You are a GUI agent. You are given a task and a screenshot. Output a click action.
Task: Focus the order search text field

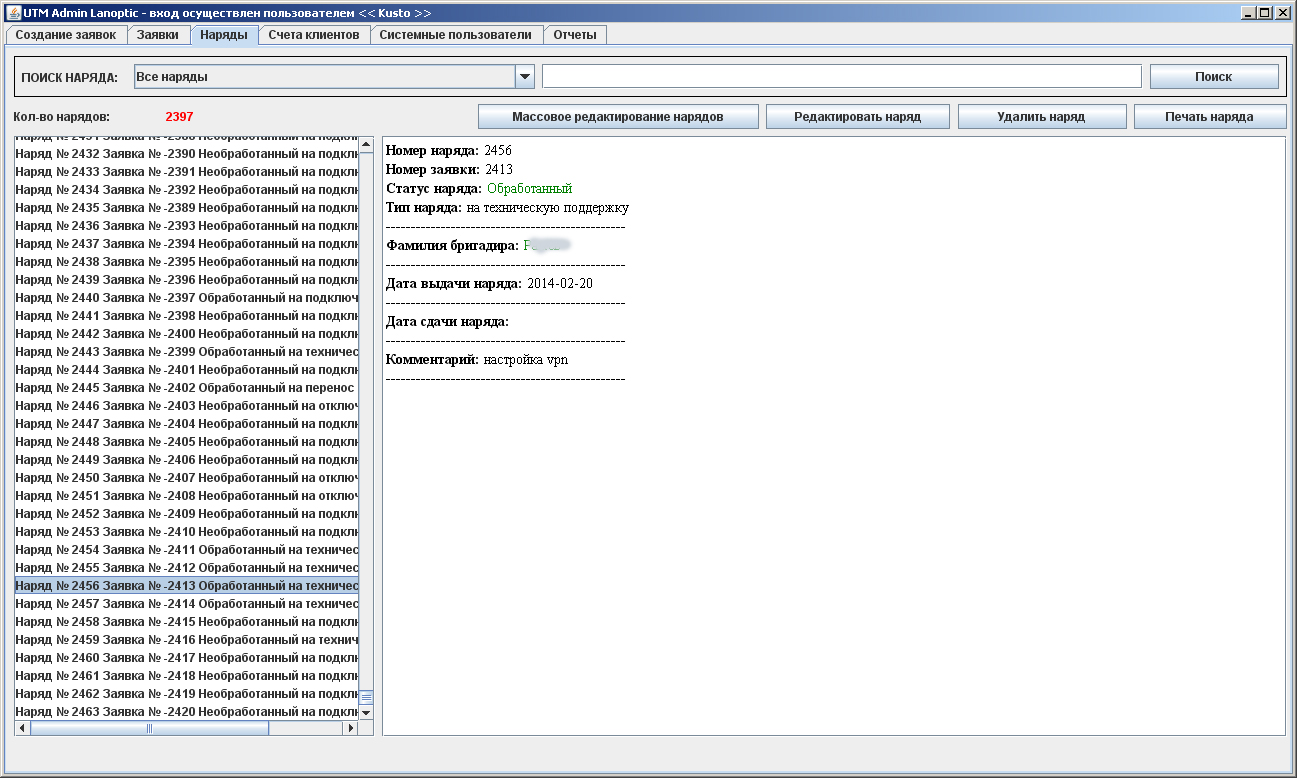pos(841,77)
